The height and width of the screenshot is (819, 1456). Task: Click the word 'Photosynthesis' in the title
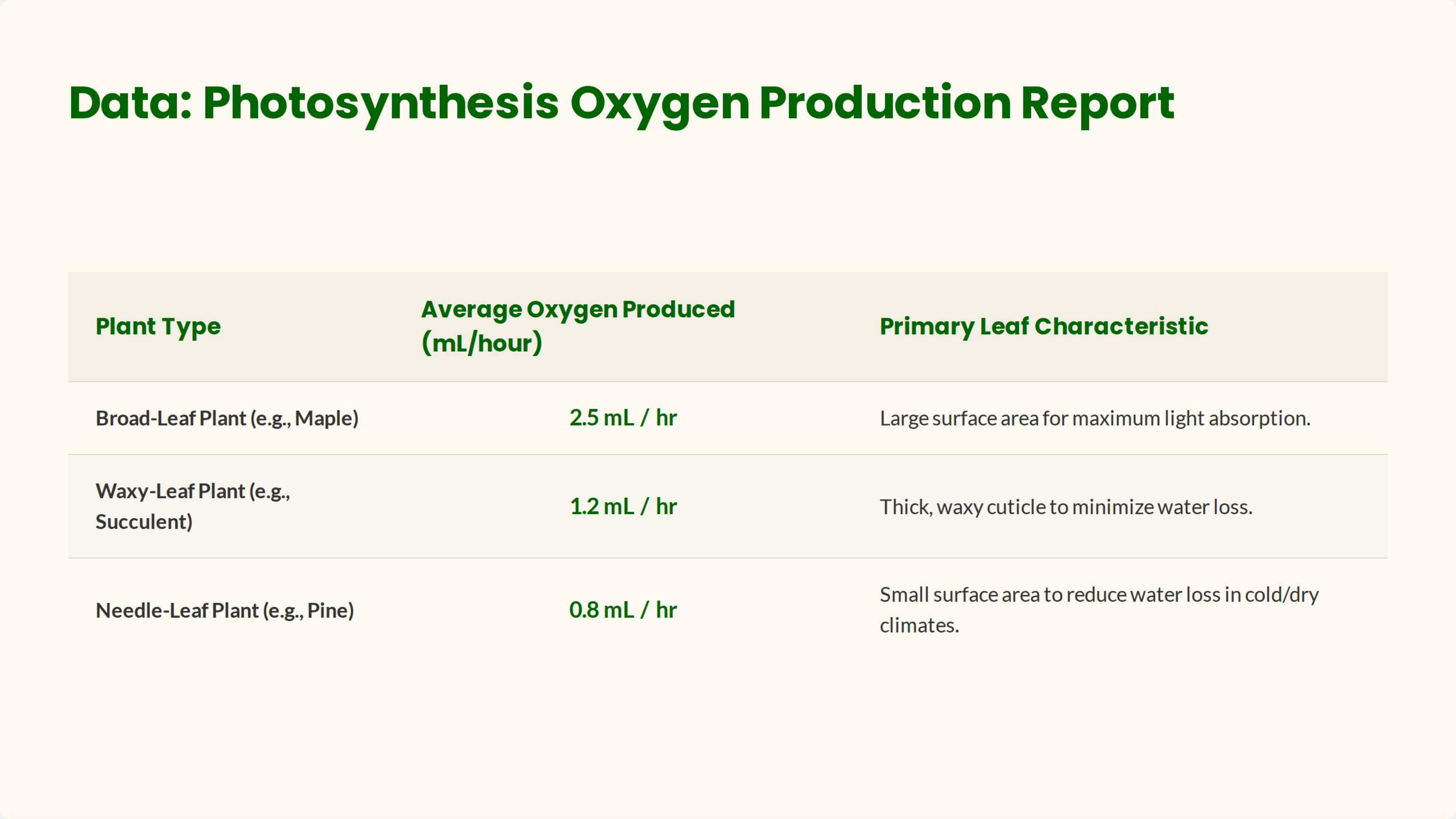click(380, 103)
